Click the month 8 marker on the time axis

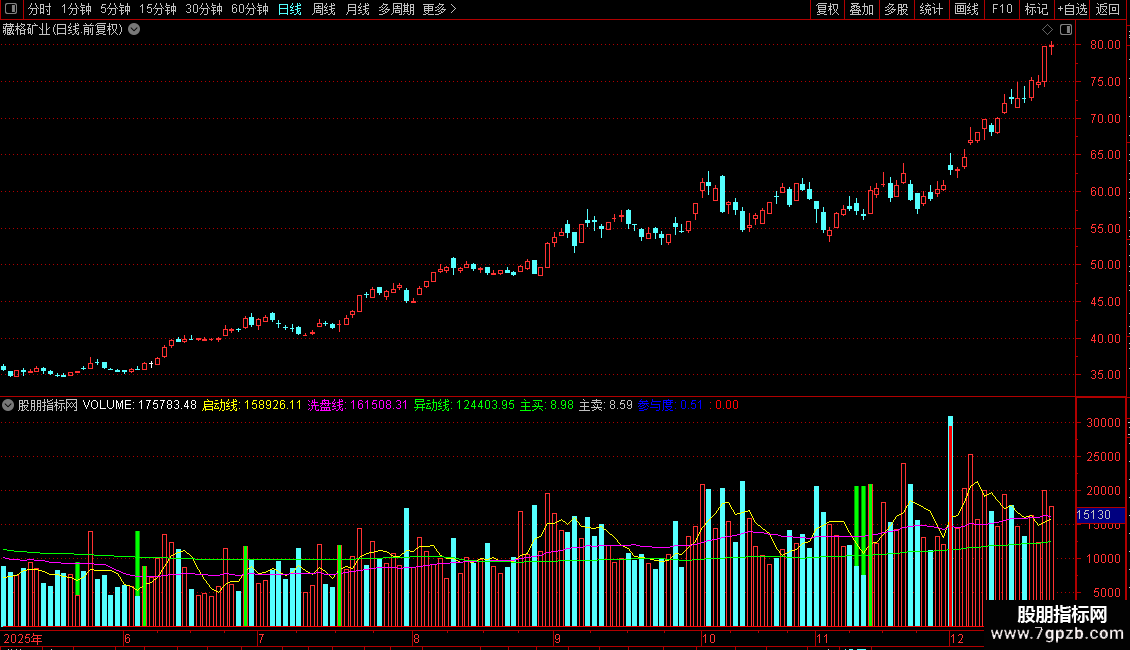click(416, 638)
